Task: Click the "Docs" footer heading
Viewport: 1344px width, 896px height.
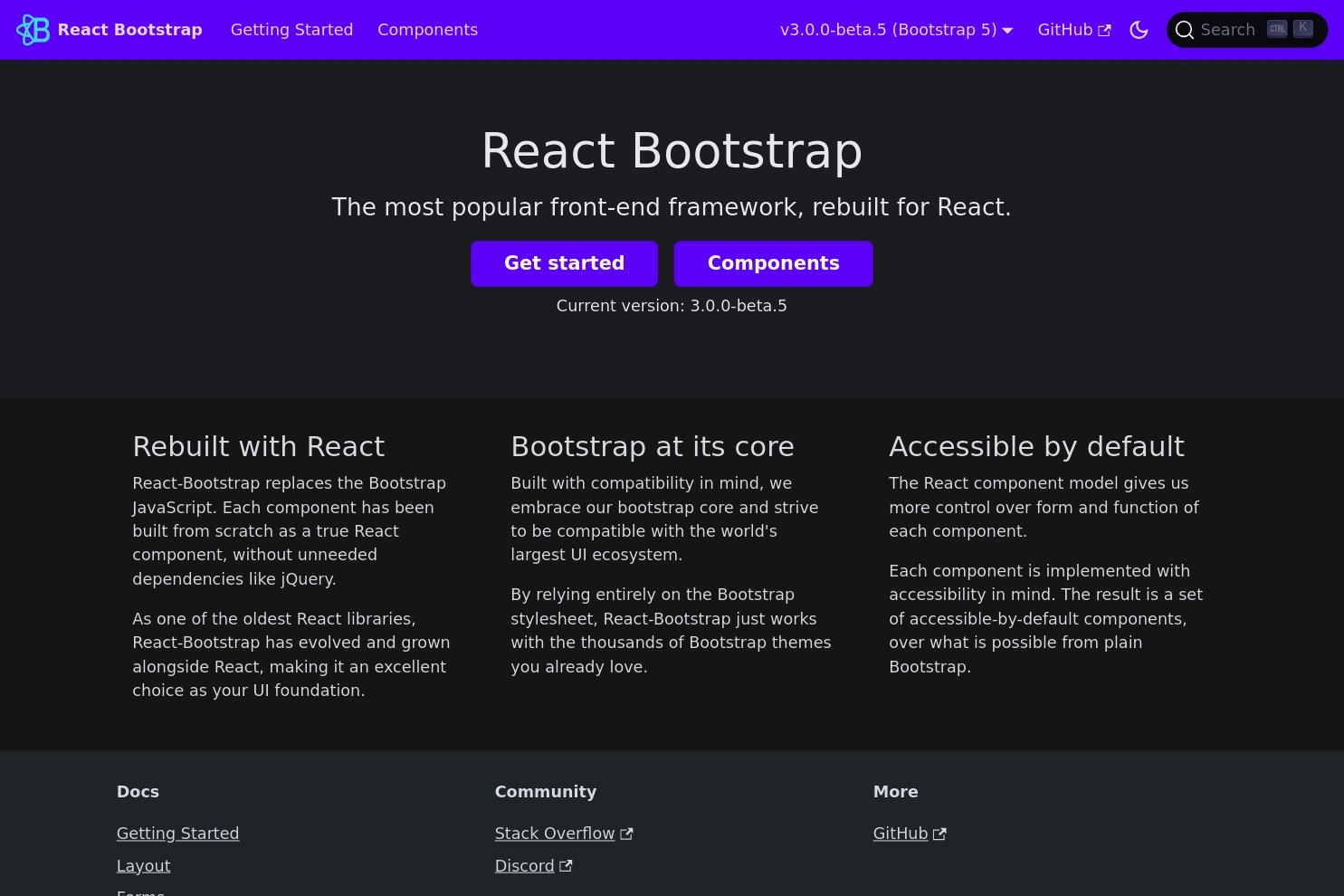Action: coord(138,792)
